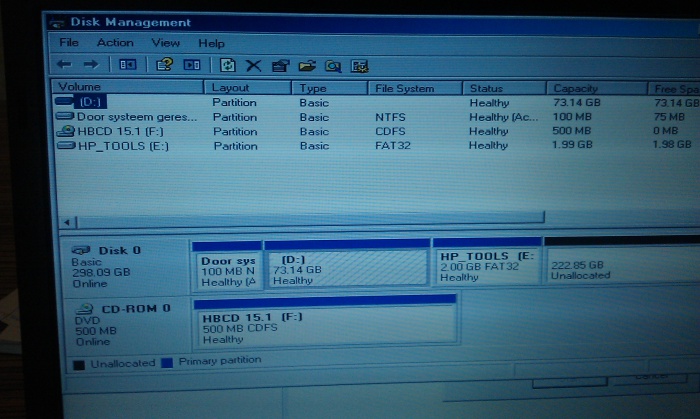
Task: Open the Action menu
Action: click(x=115, y=43)
